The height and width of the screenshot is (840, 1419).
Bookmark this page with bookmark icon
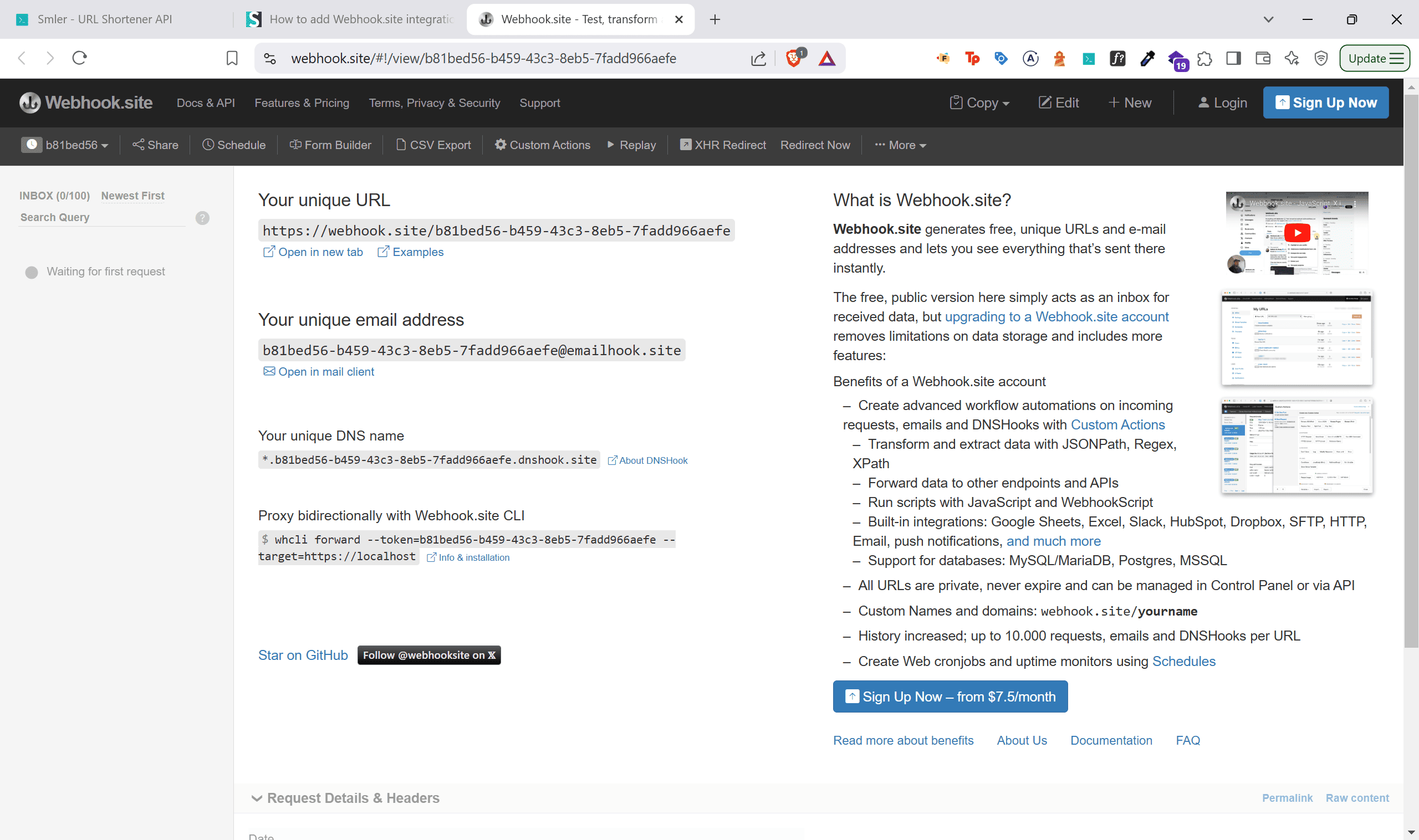[232, 58]
